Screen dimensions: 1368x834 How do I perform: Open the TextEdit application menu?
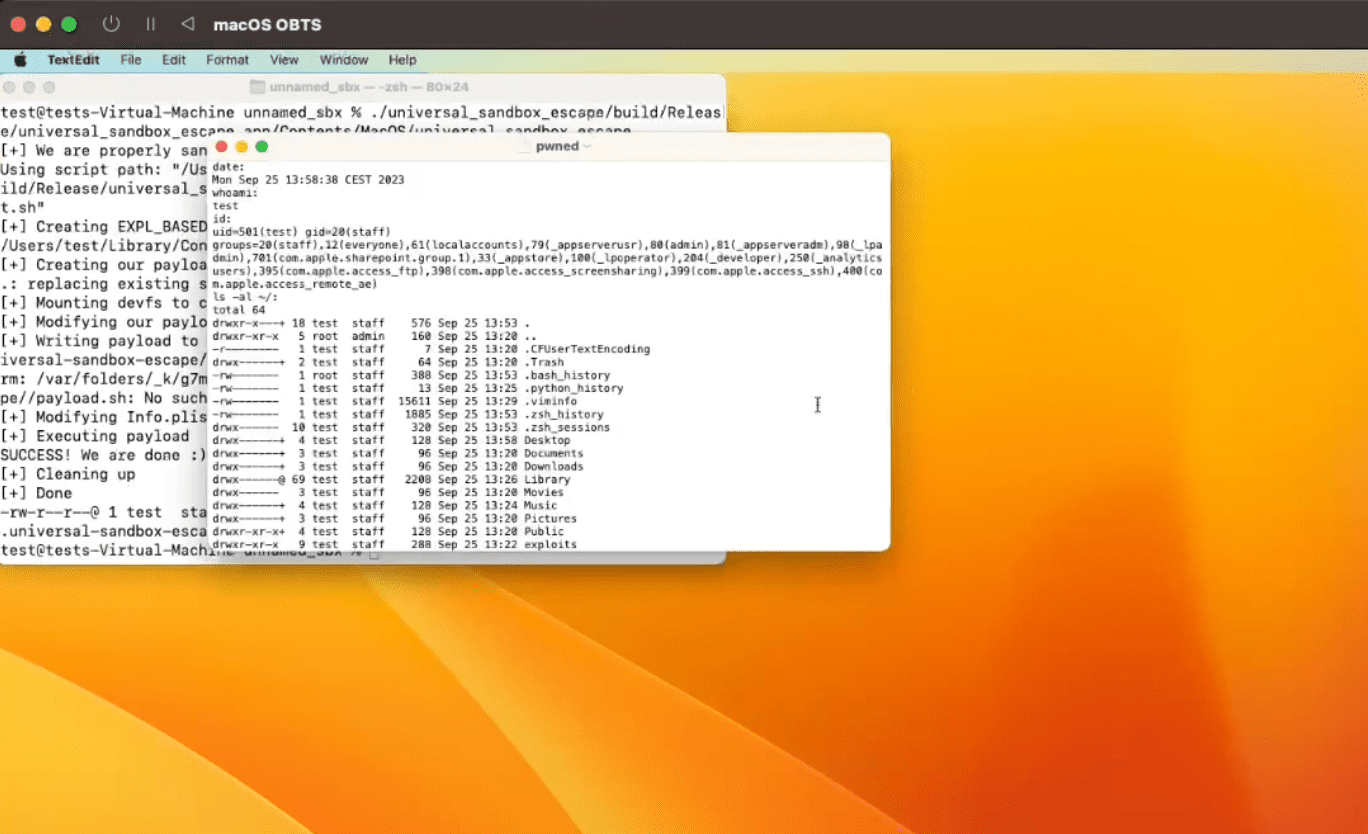pyautogui.click(x=73, y=60)
